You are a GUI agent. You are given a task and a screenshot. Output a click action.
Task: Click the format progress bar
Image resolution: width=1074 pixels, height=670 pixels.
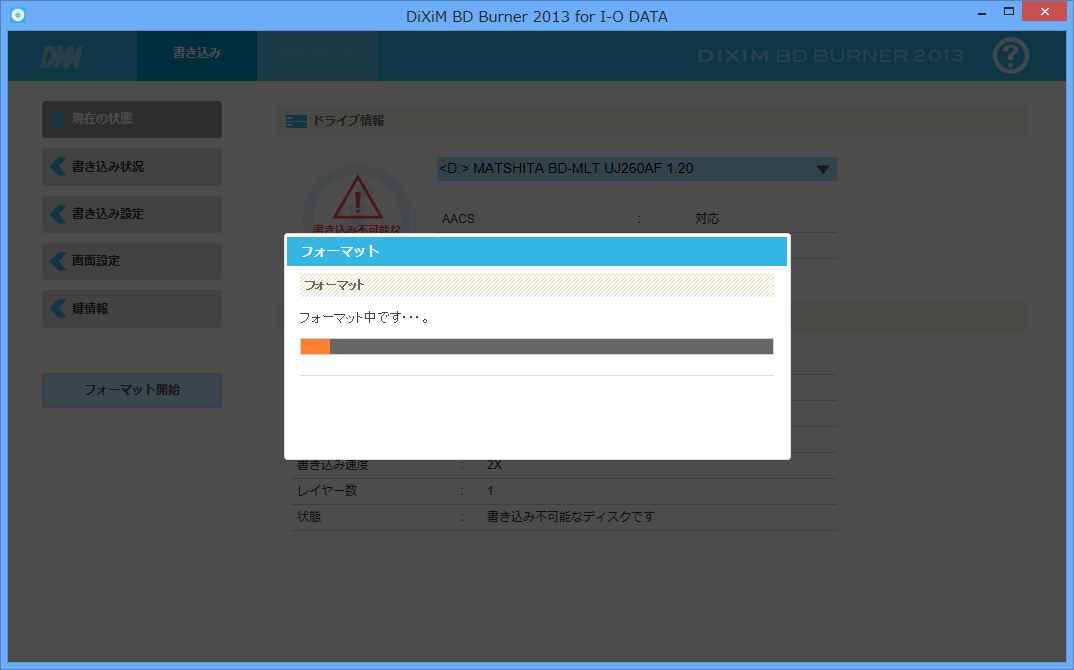(536, 347)
